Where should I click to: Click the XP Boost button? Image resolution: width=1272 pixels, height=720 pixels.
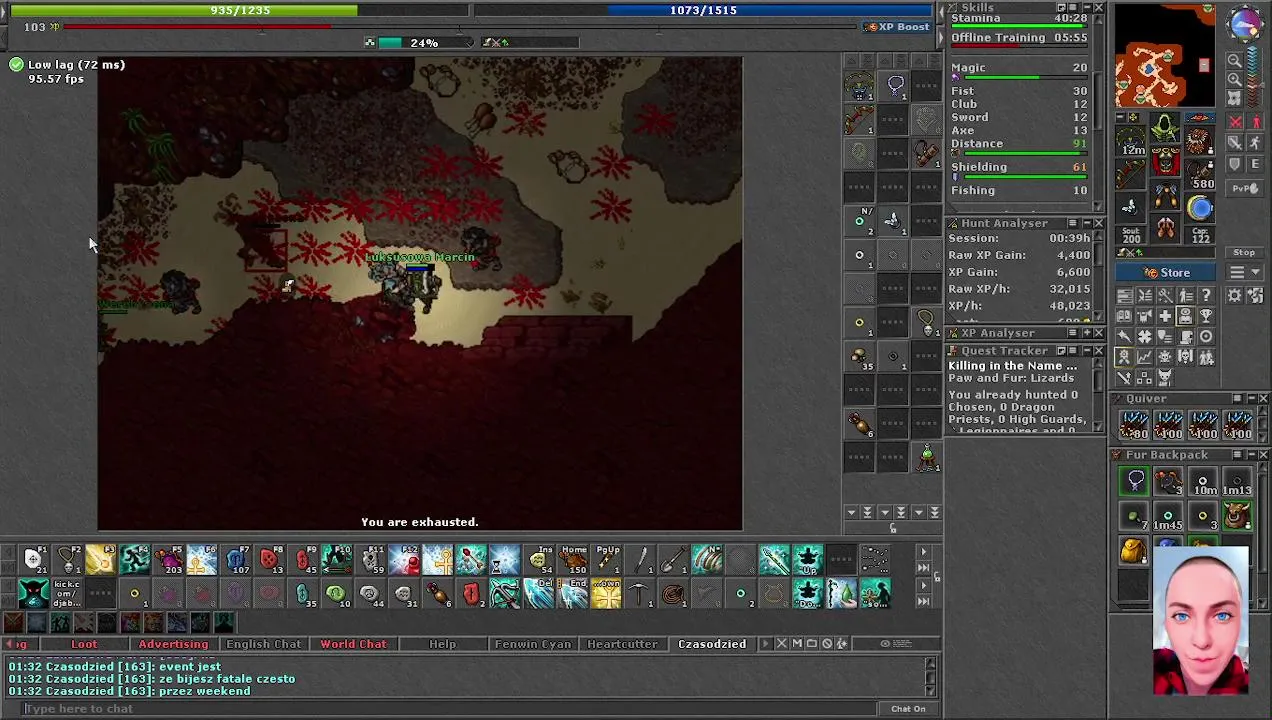897,27
